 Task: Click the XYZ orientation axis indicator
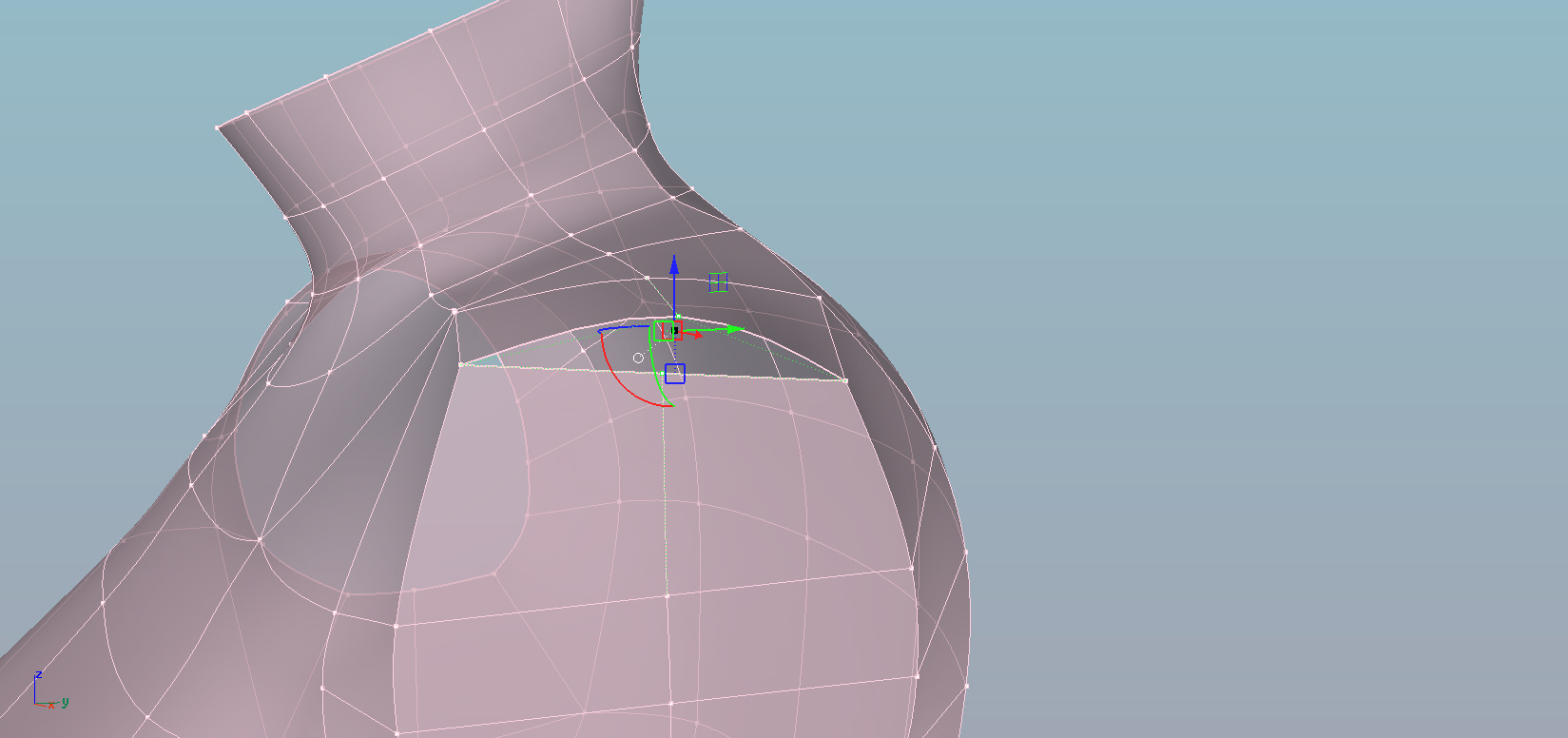(x=50, y=690)
